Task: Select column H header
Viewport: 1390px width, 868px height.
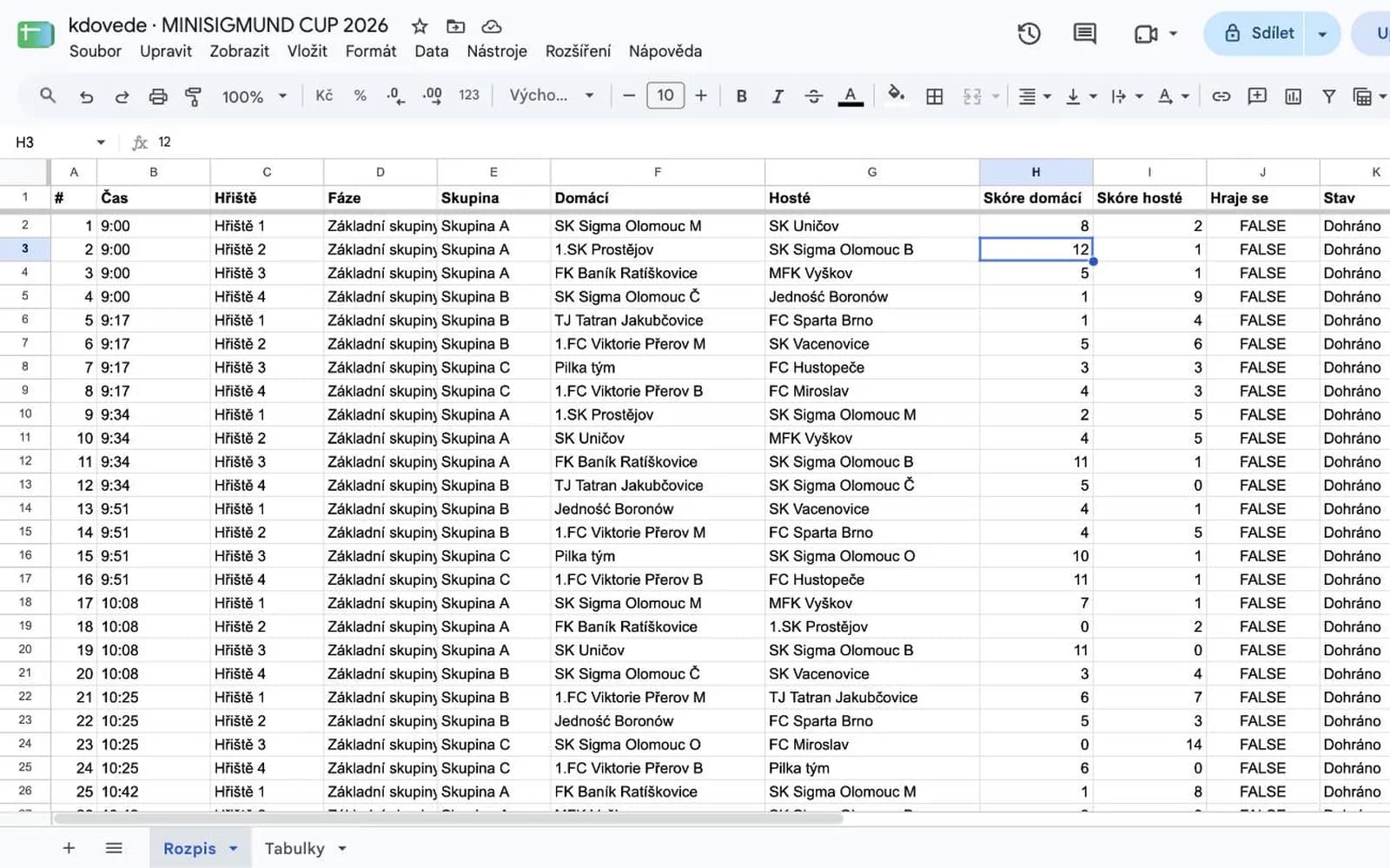Action: (x=1036, y=172)
